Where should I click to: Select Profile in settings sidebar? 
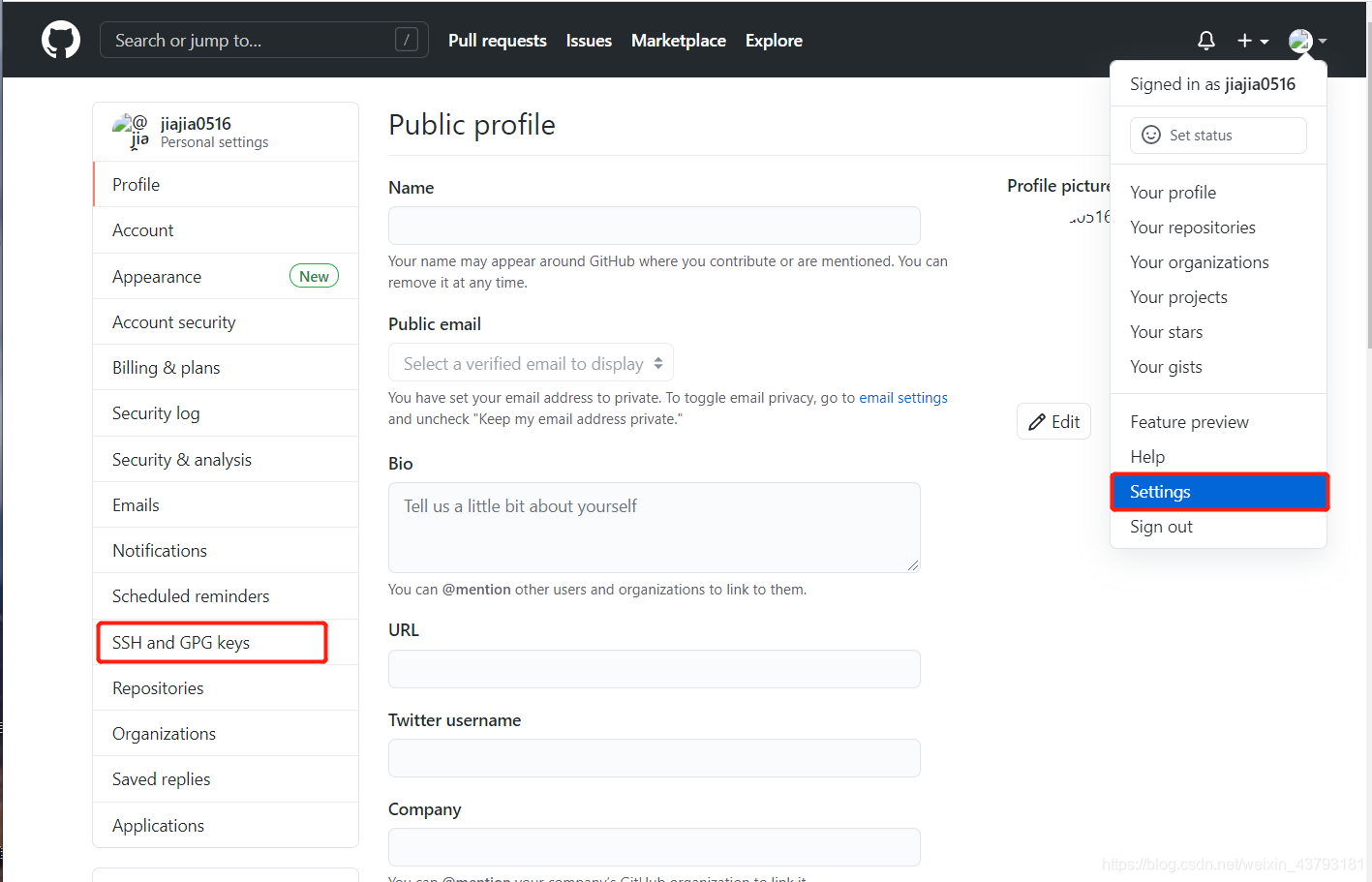(226, 184)
